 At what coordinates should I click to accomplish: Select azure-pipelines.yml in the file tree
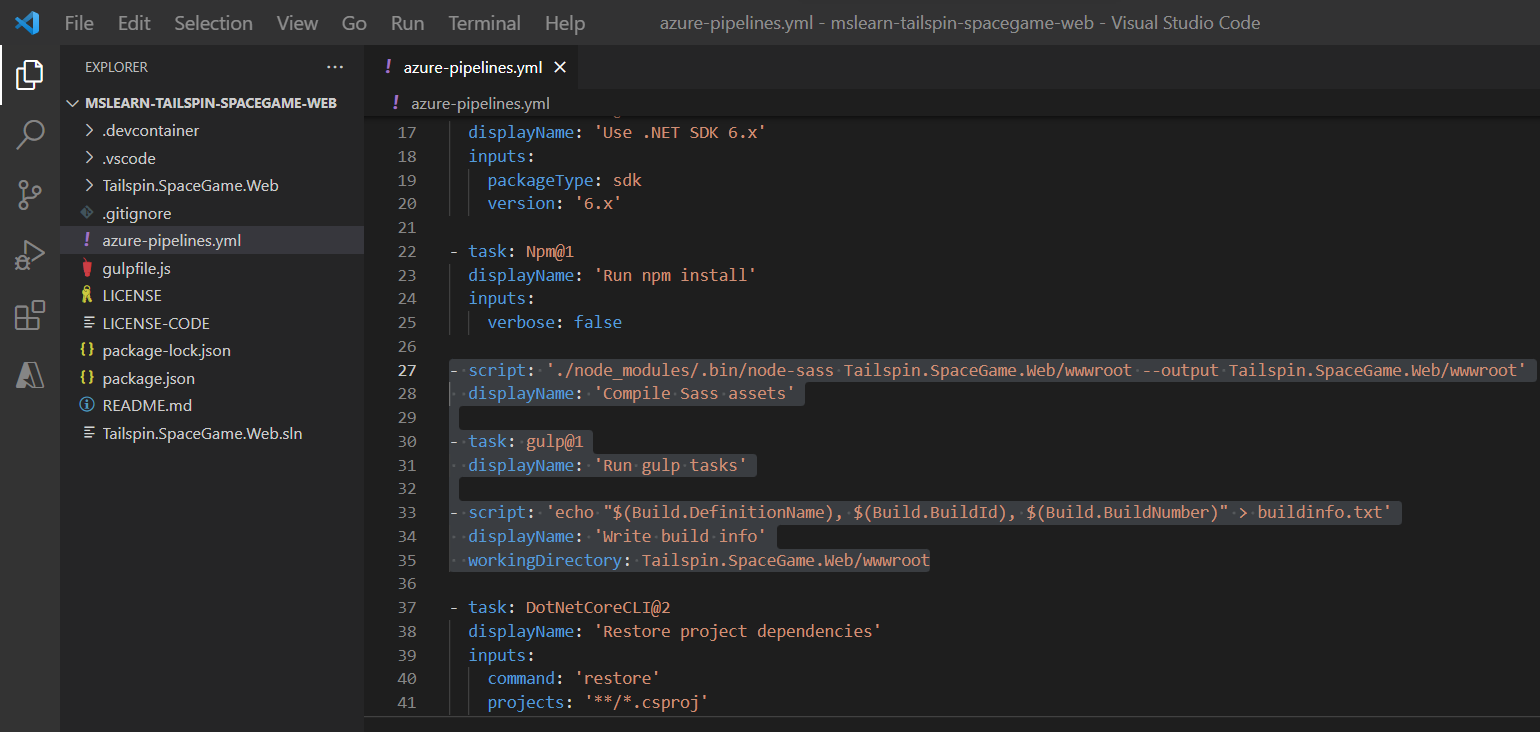click(x=212, y=241)
